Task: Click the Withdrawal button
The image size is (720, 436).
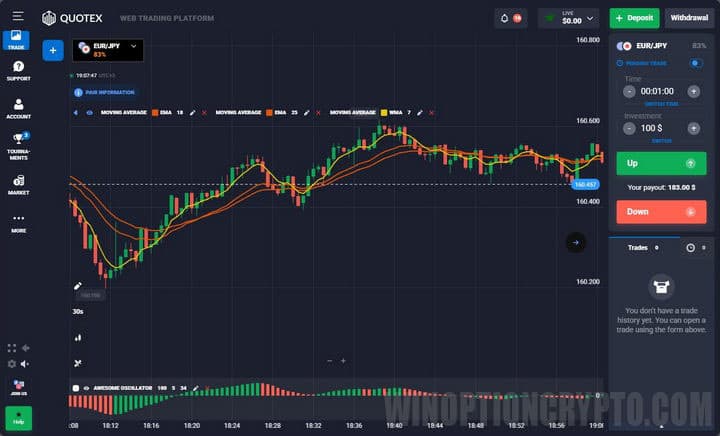Action: pyautogui.click(x=689, y=18)
